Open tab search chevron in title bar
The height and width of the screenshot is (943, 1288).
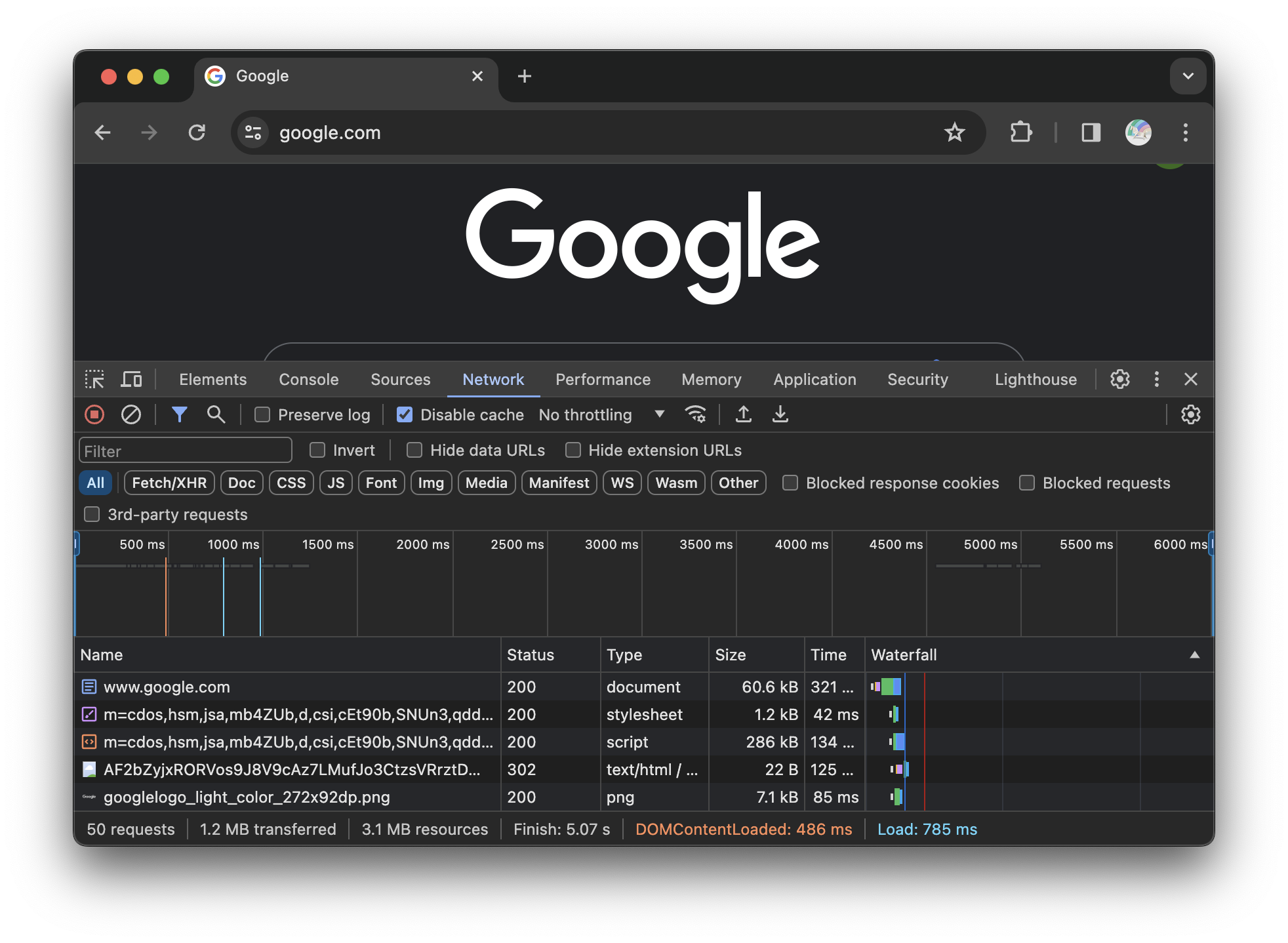click(x=1188, y=76)
